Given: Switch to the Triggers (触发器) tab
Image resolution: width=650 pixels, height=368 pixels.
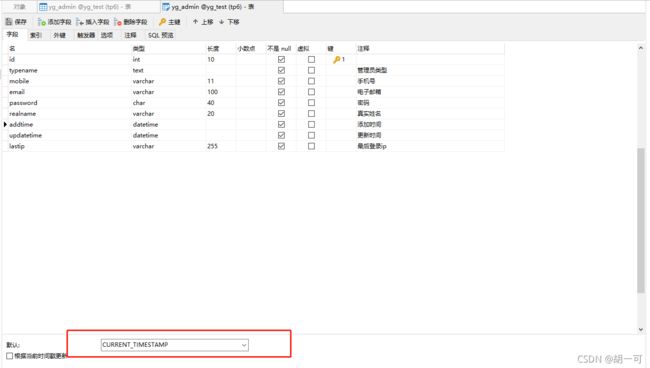Looking at the screenshot, I should pyautogui.click(x=86, y=35).
